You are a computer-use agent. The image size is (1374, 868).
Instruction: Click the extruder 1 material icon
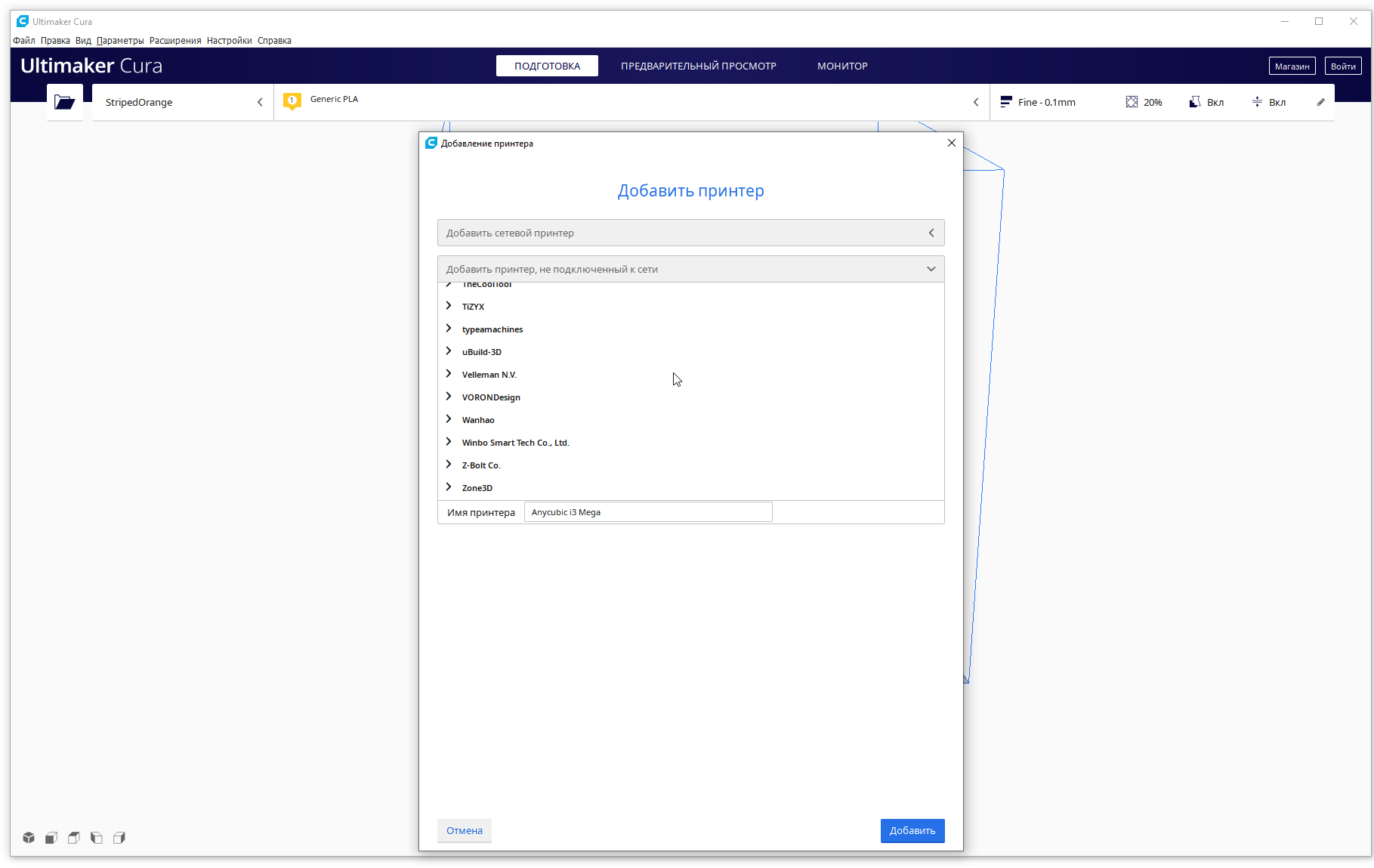pos(292,101)
